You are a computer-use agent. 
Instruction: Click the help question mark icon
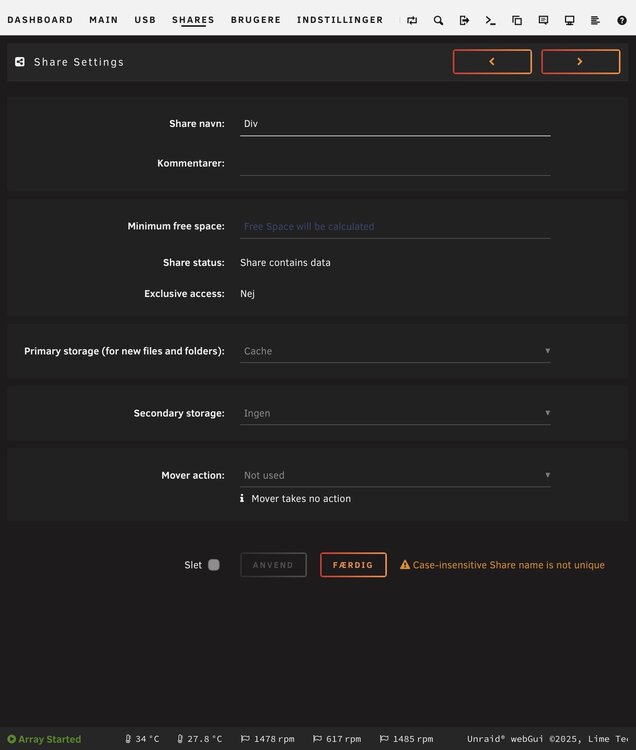coord(622,20)
